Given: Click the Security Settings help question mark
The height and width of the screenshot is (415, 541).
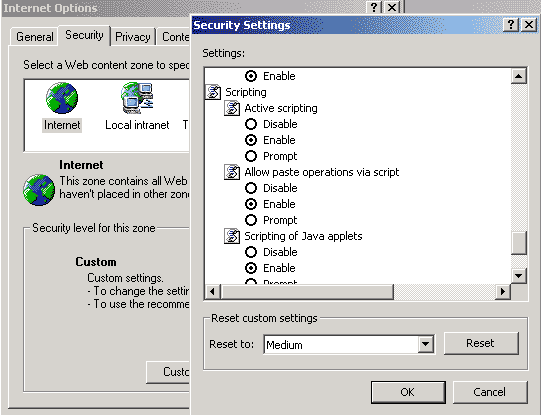Looking at the screenshot, I should 511,25.
